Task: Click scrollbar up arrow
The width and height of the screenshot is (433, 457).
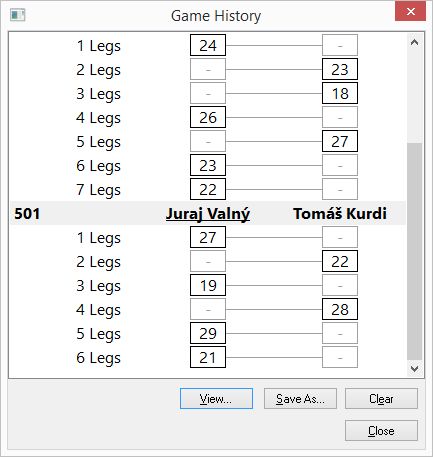Action: tap(414, 42)
